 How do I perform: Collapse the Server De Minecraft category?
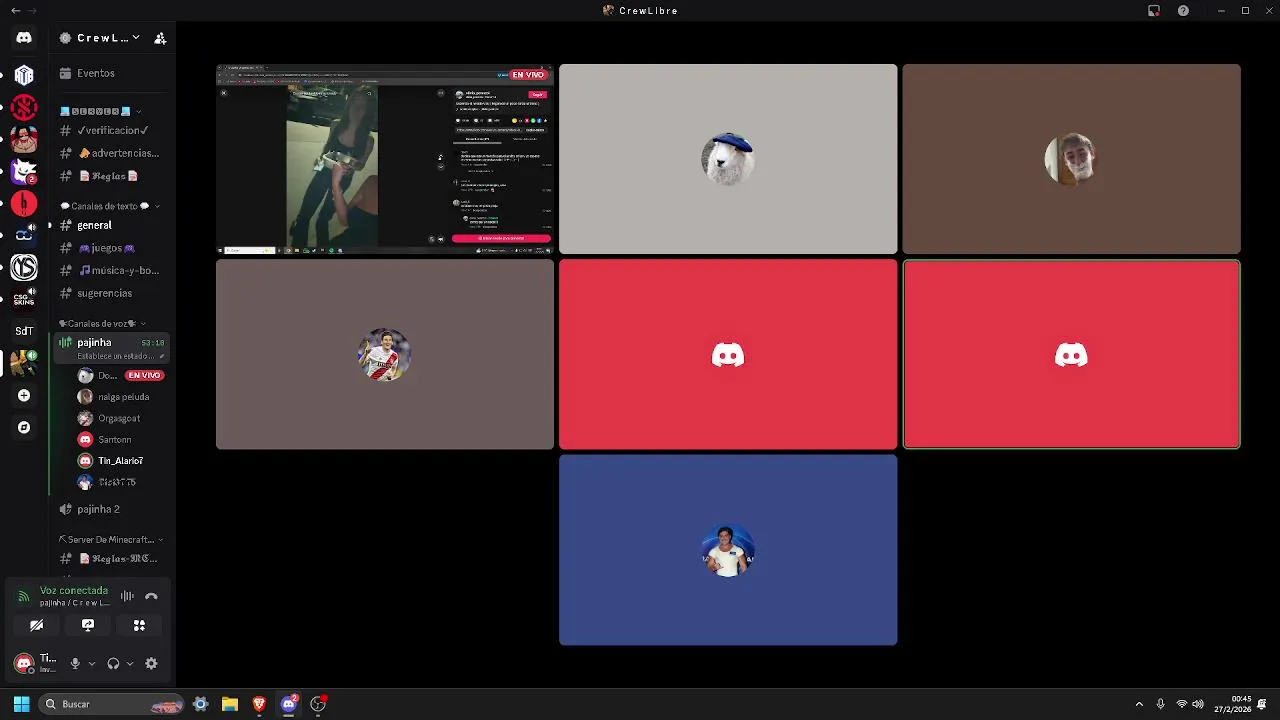(112, 539)
